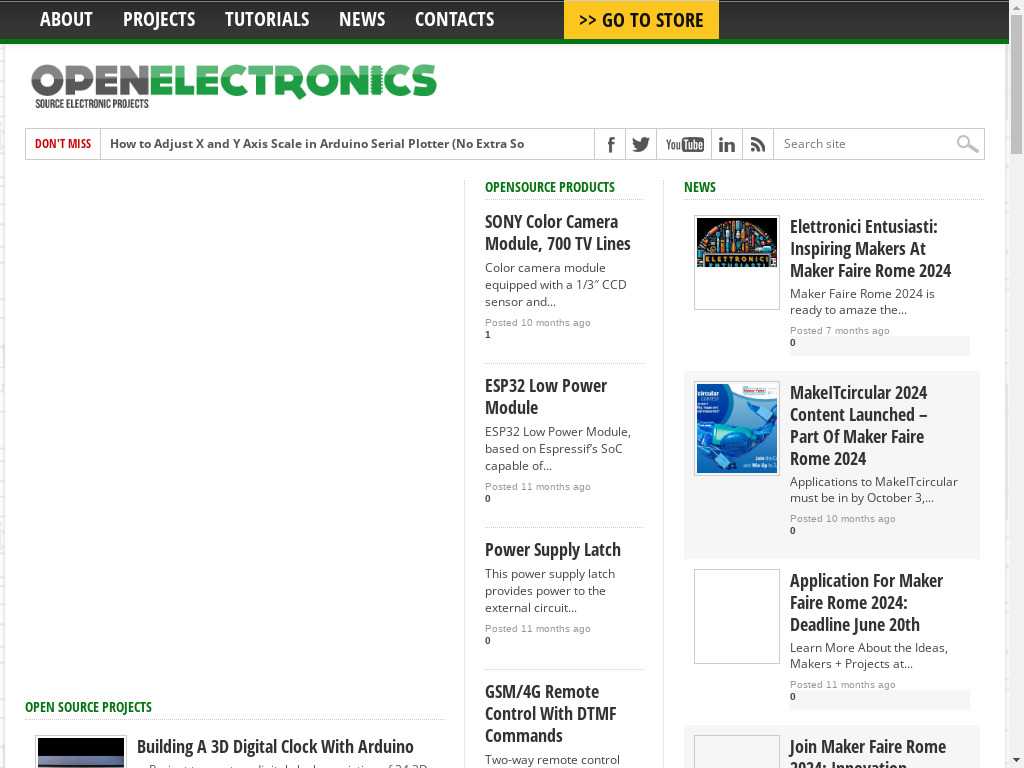This screenshot has width=1024, height=768.
Task: Click the MakeITcircular blue thumbnail image
Action: (x=737, y=428)
